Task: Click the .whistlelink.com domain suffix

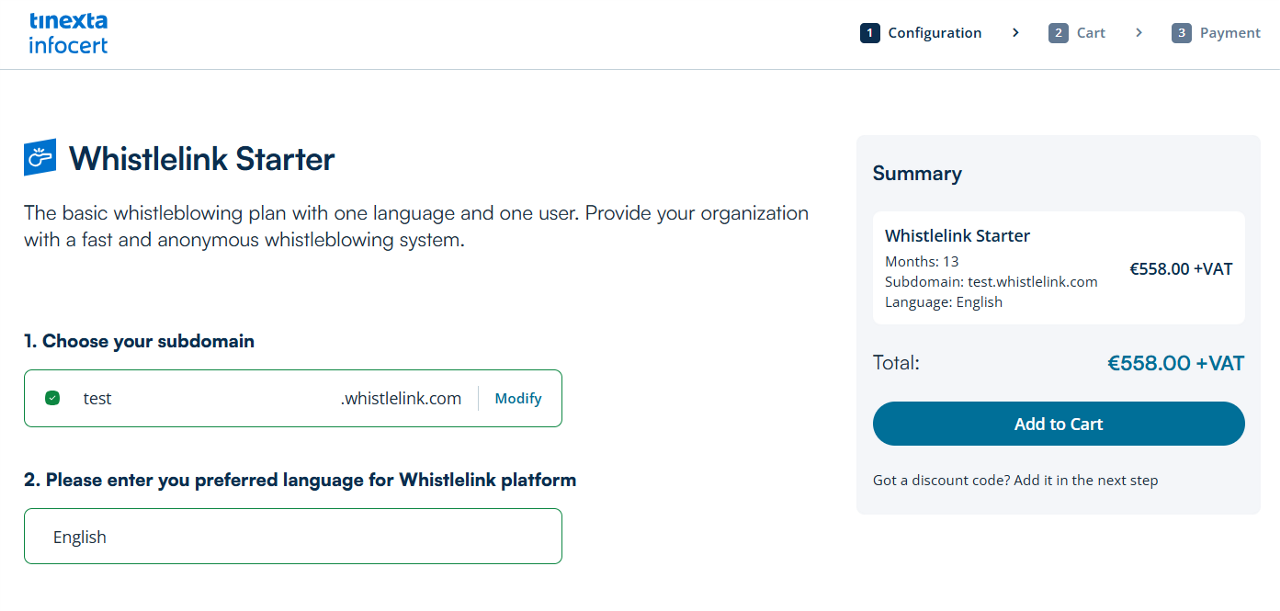Action: [401, 398]
